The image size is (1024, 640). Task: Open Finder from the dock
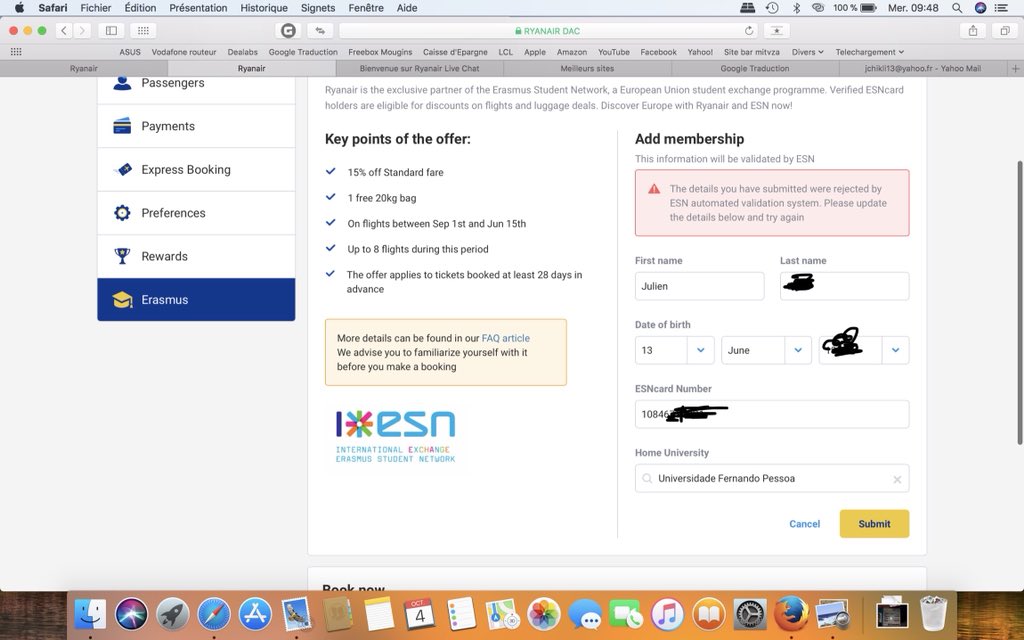click(x=90, y=615)
